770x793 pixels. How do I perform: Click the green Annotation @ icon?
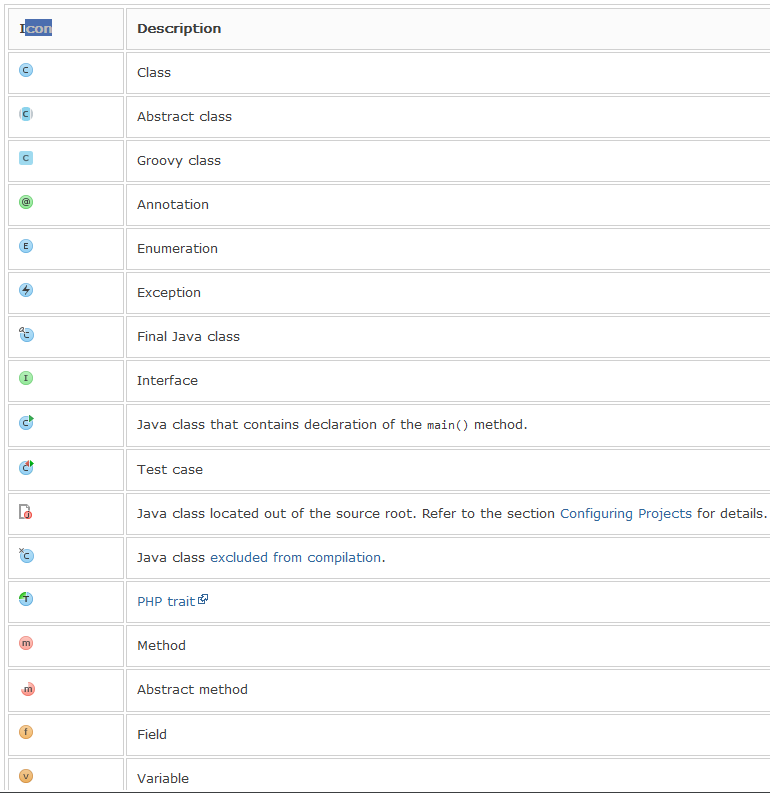26,202
